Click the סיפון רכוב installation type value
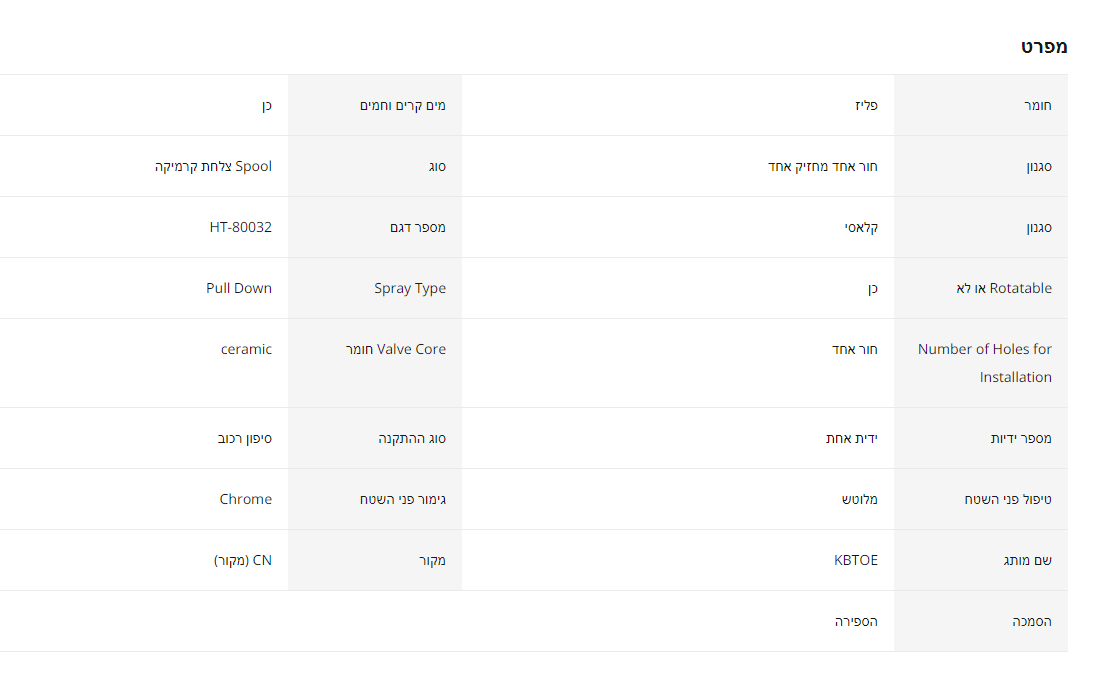The image size is (1106, 679). [245, 438]
